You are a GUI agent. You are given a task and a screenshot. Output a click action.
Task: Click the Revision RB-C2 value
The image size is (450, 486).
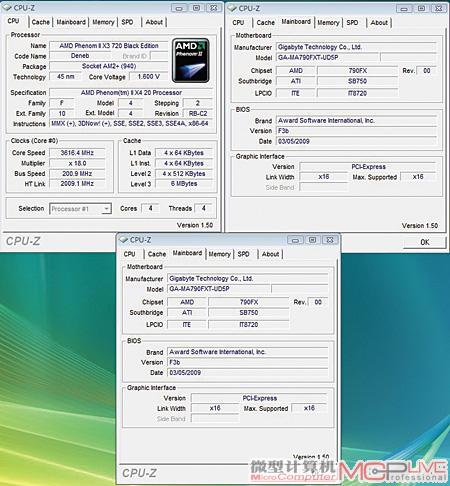tap(198, 113)
